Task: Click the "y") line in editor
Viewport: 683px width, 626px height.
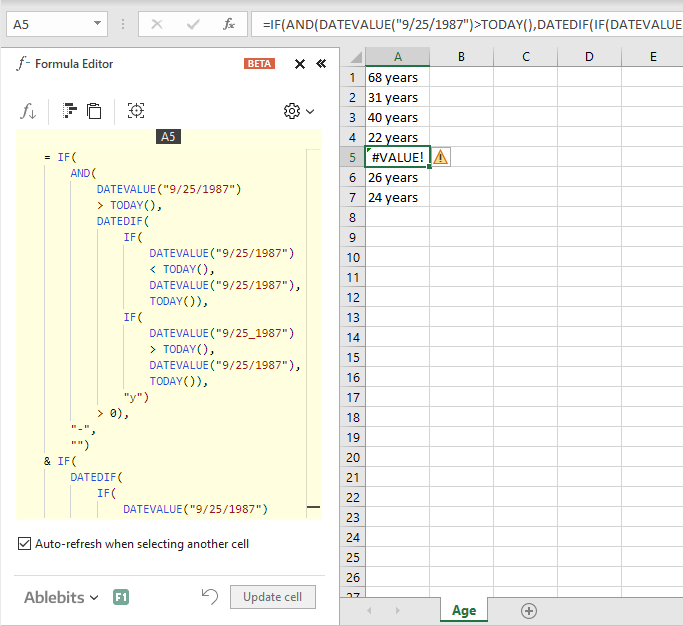Action: tap(136, 397)
